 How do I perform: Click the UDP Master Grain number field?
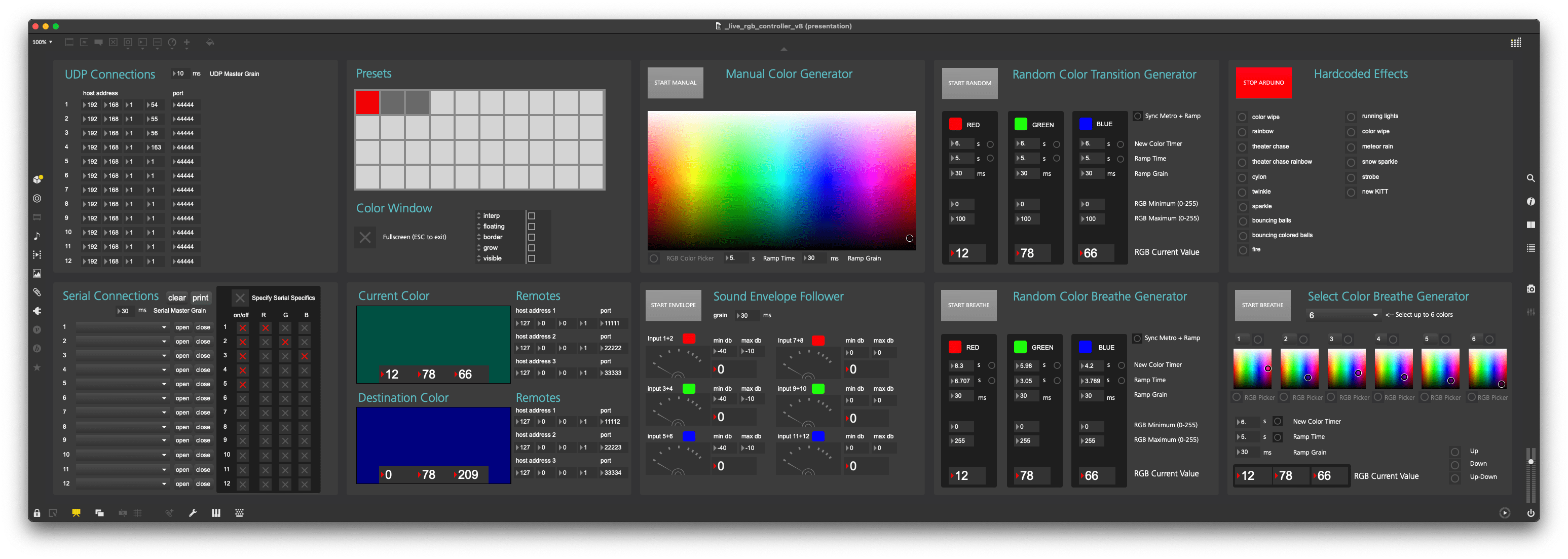click(180, 73)
